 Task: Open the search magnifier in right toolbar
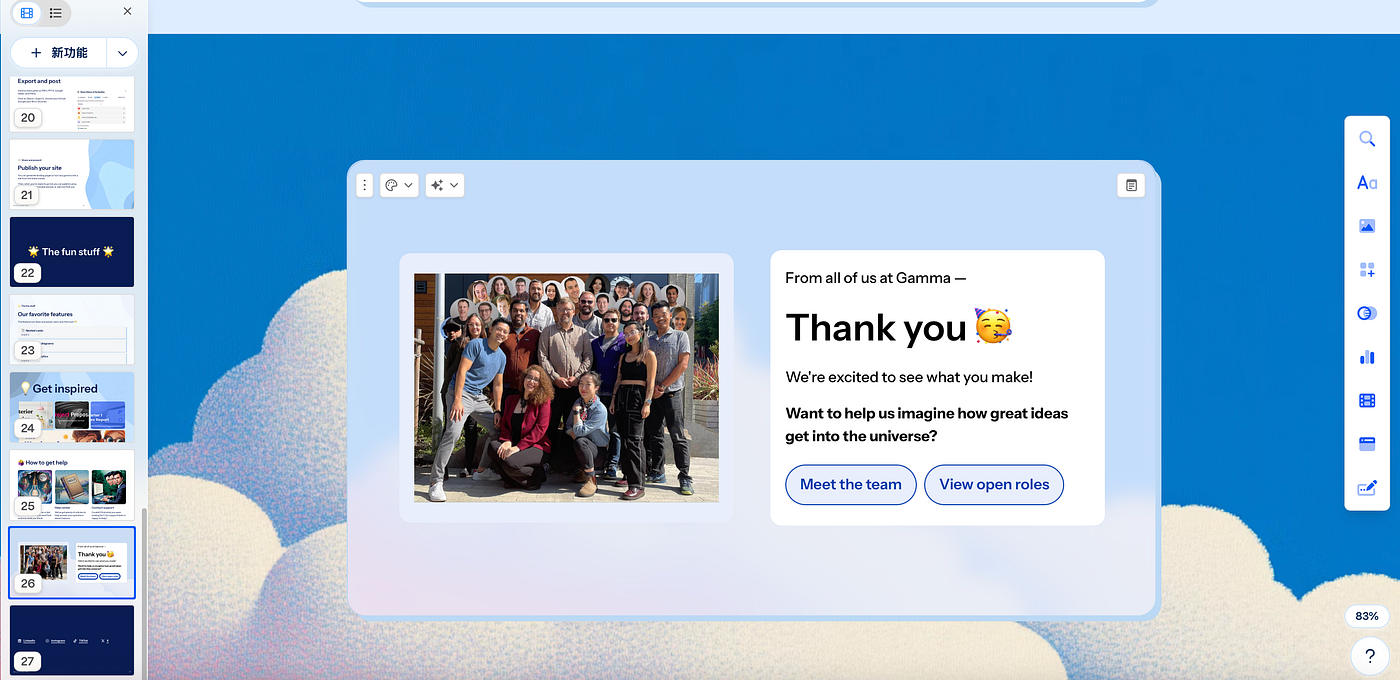point(1367,139)
